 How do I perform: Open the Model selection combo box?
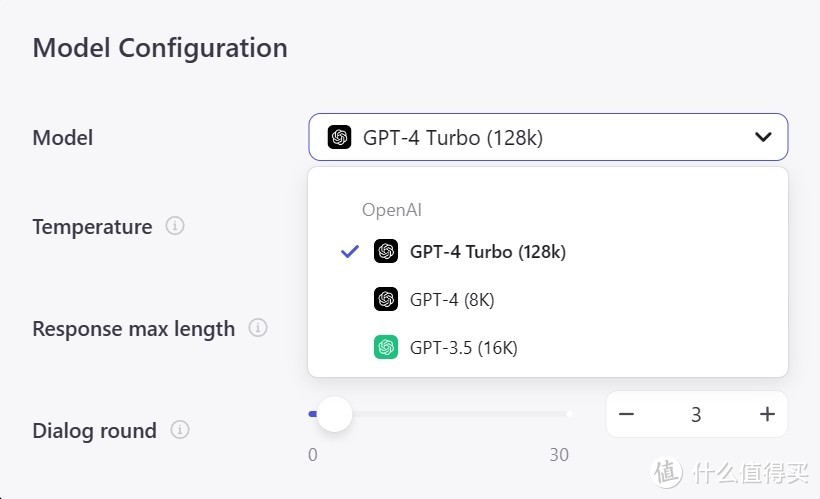point(548,137)
